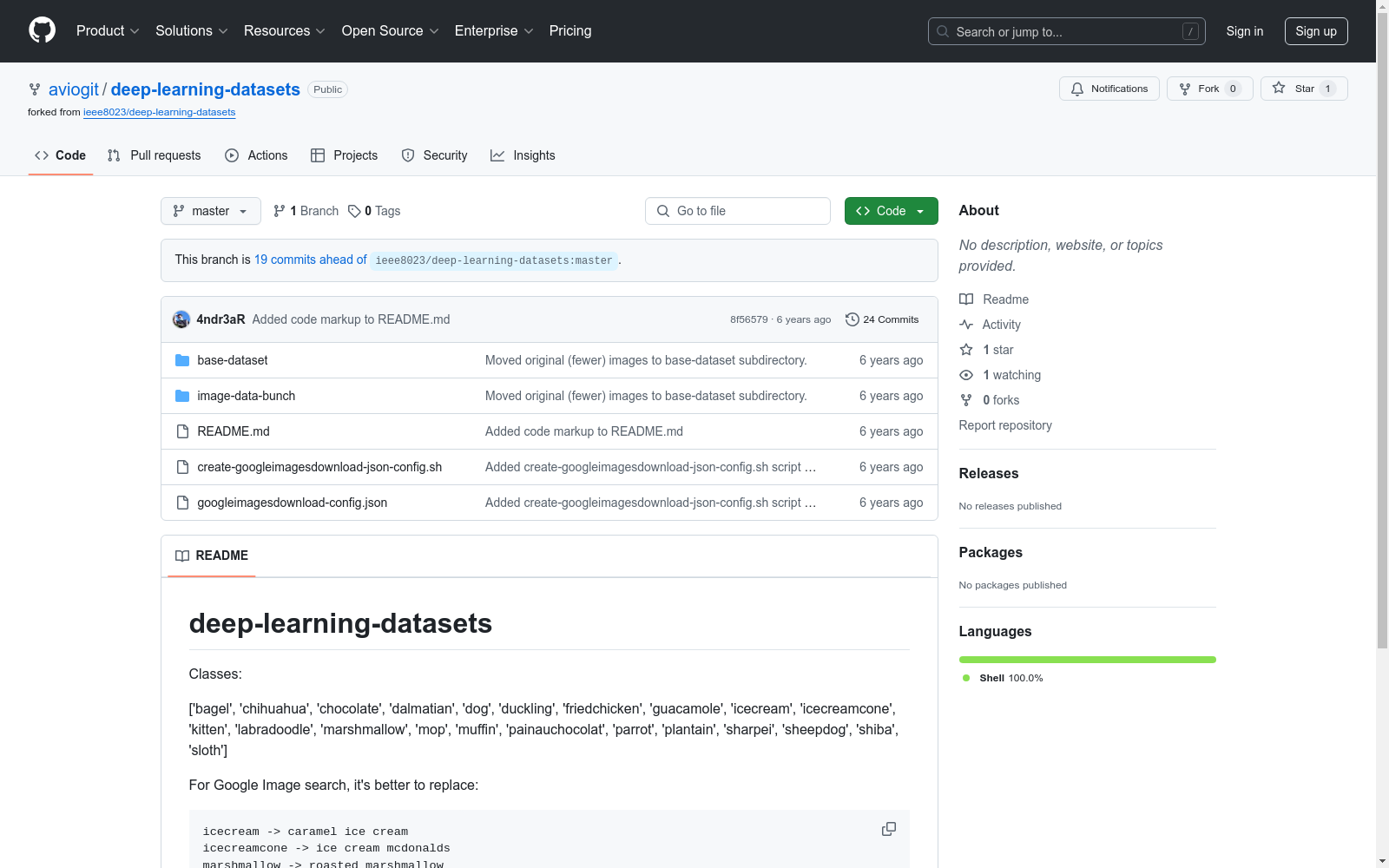This screenshot has width=1389, height=868.
Task: Expand the Product menu
Action: click(x=108, y=31)
